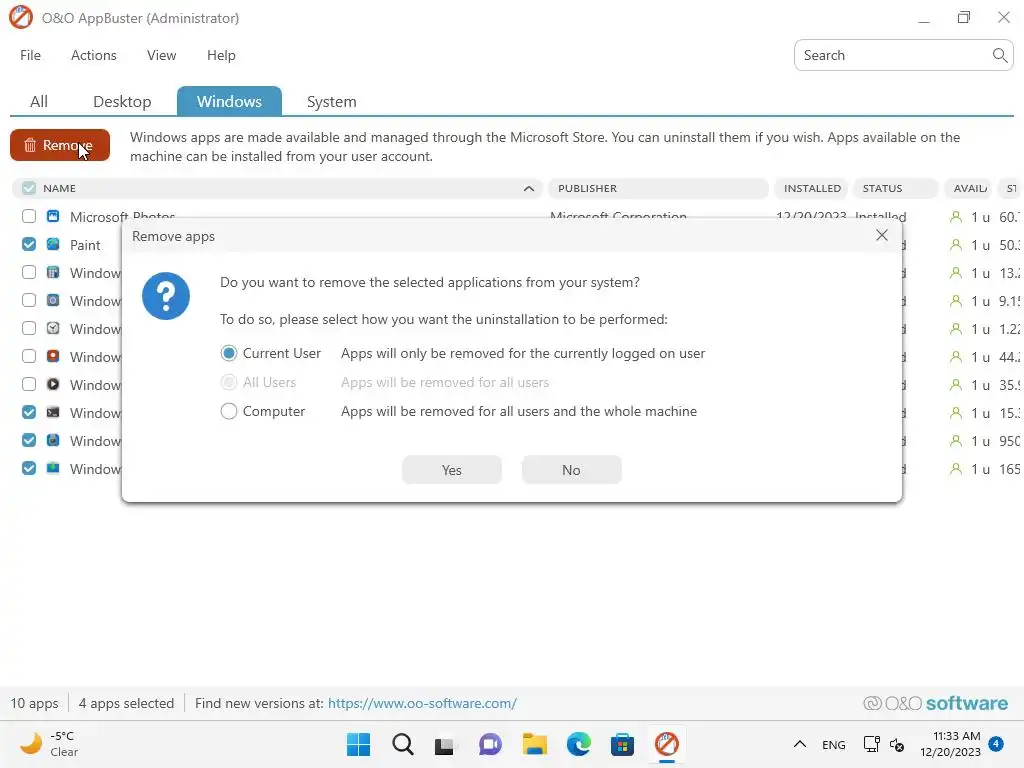This screenshot has width=1024, height=768.
Task: Click the O&O AppBuster logo in the title bar
Action: (20, 18)
